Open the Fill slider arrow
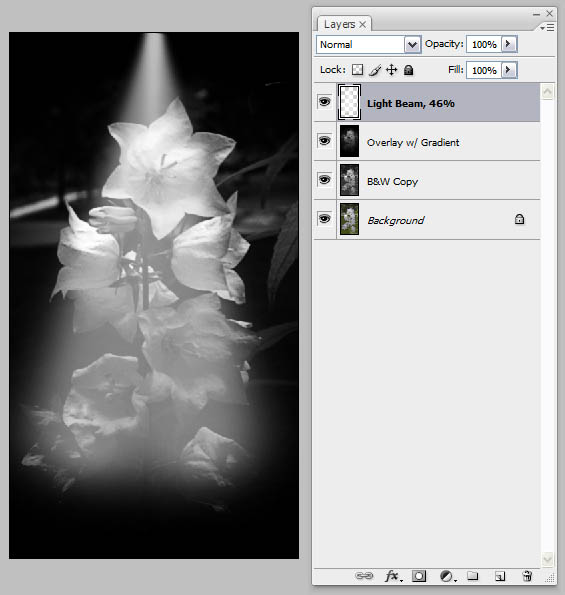Image resolution: width=565 pixels, height=595 pixels. pos(509,70)
